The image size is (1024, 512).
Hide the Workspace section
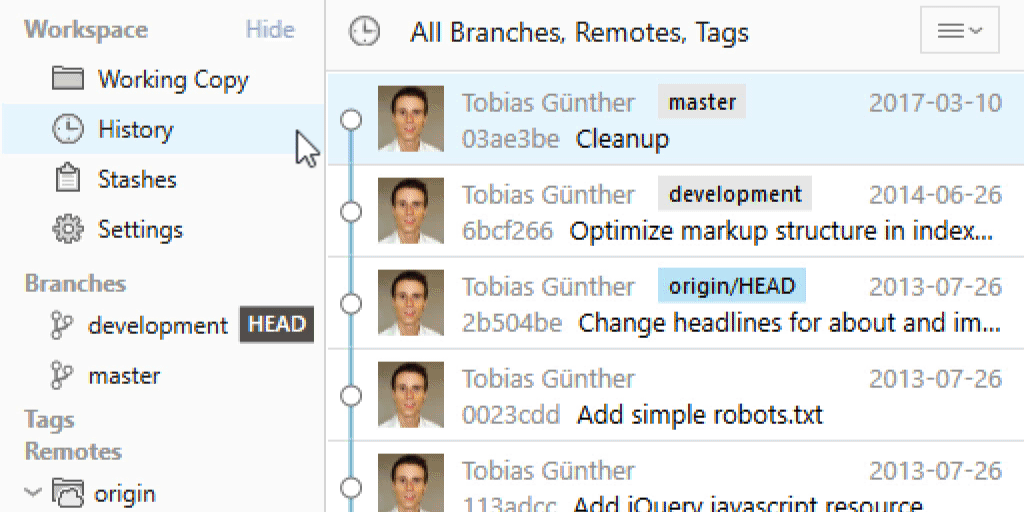tap(270, 29)
